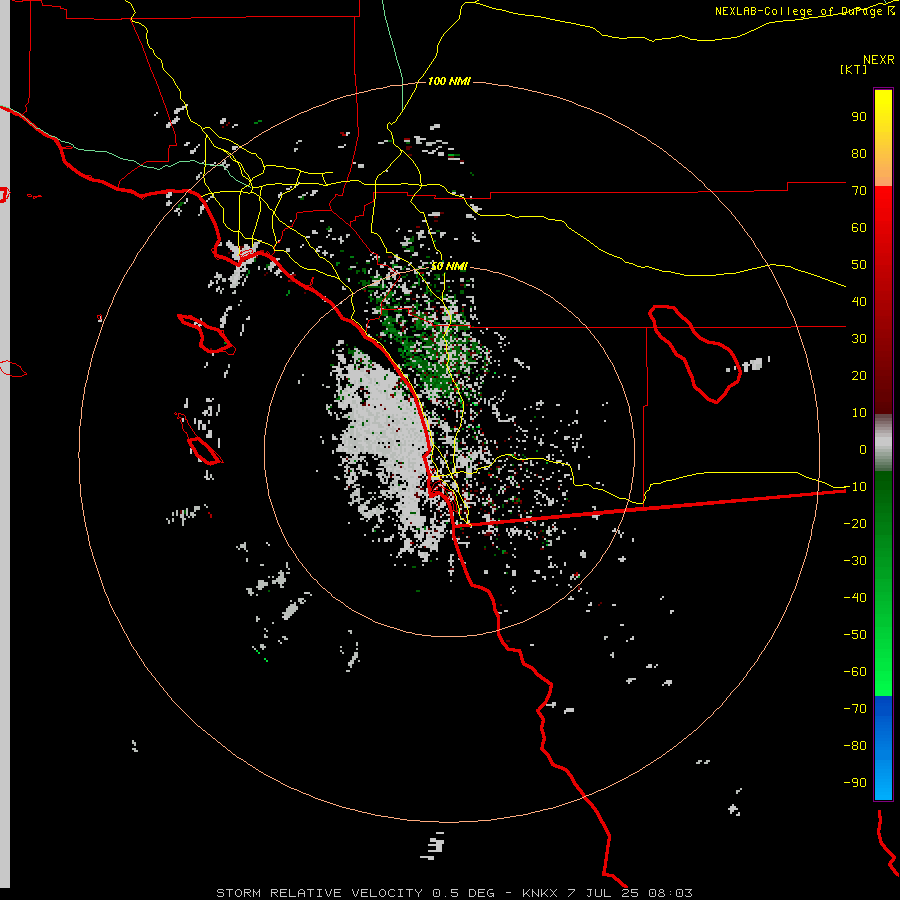Click the 90 value on velocity scale

tap(859, 117)
